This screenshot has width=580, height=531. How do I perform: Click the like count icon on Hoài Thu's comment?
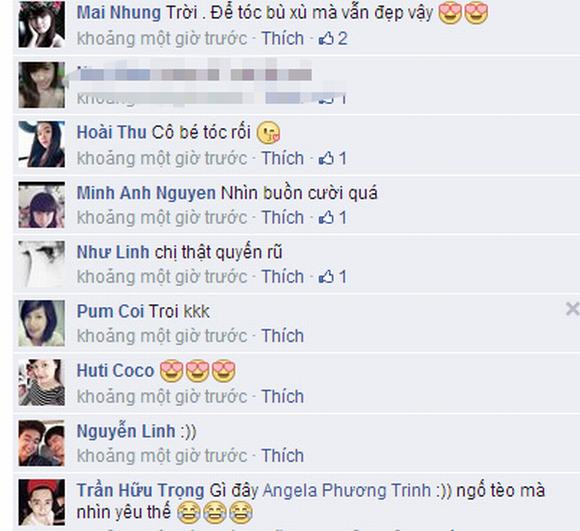point(333,158)
